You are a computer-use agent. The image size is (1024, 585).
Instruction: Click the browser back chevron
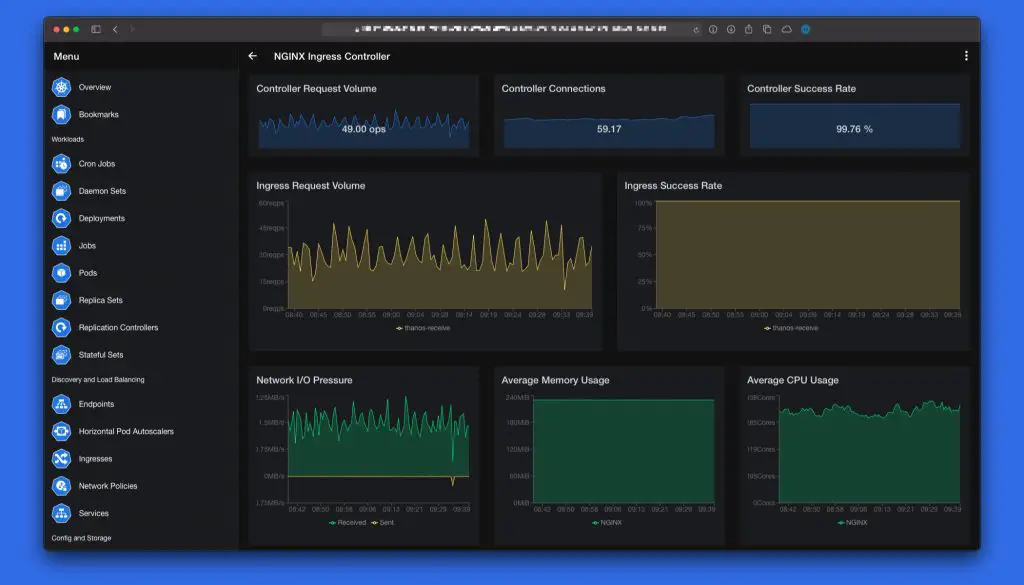(115, 29)
